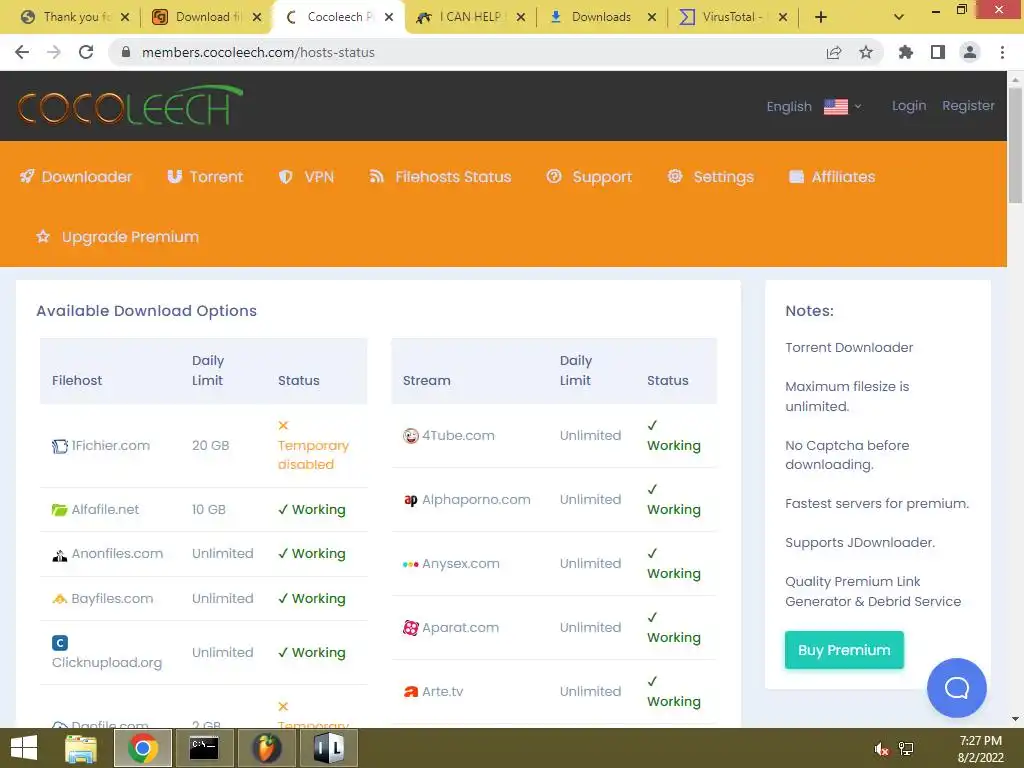Click the Anonfiles.com filehost
This screenshot has width=1024, height=768.
coord(108,554)
